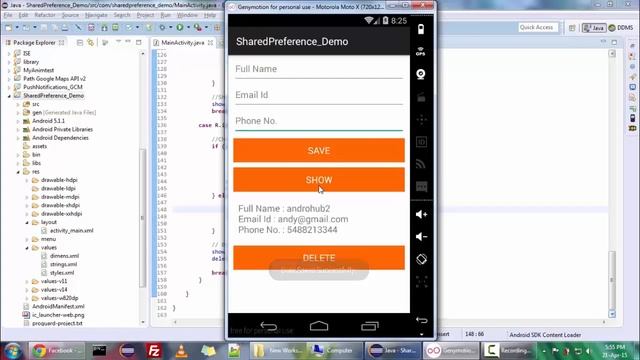Select ic_launcher-web.png file
This screenshot has height=360, width=640.
coord(58,315)
